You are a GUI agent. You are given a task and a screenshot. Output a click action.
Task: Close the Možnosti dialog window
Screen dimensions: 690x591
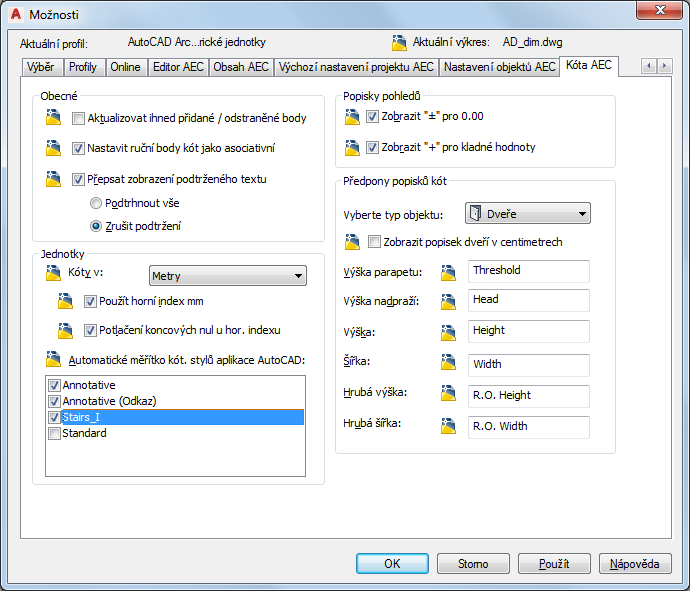660,10
